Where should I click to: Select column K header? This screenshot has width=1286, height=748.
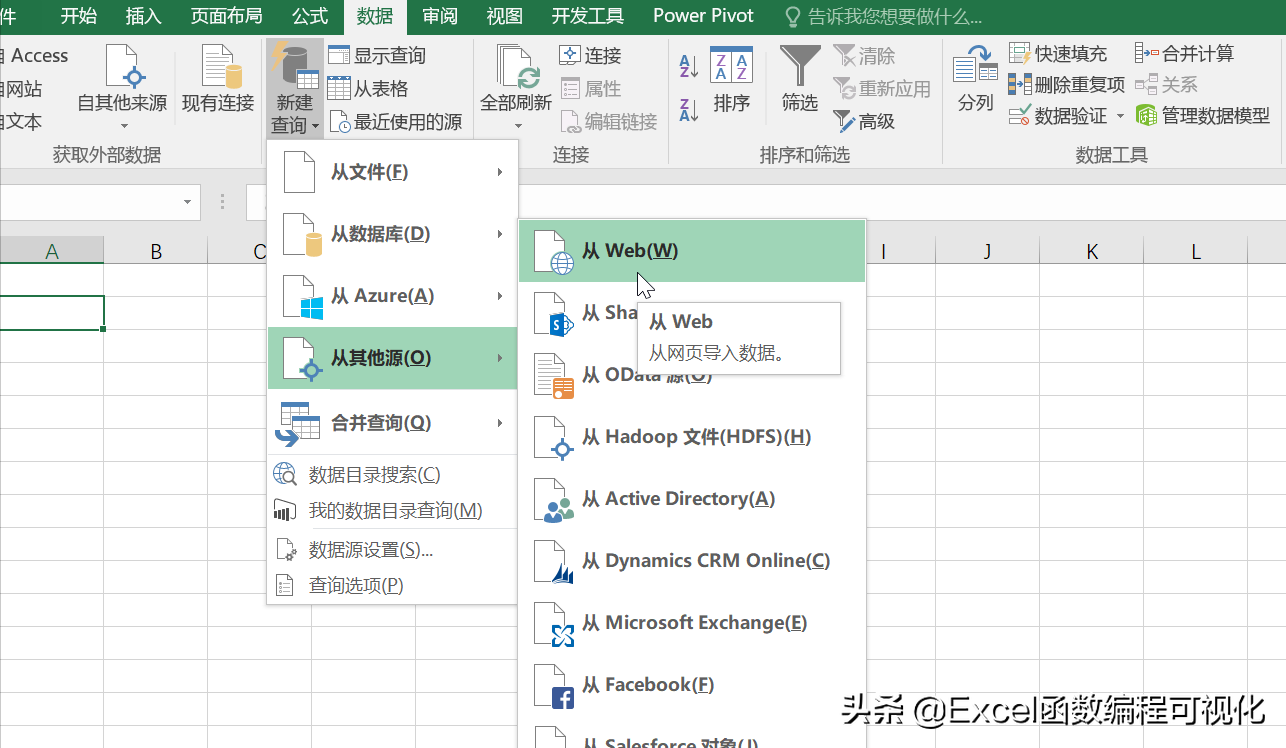1091,251
